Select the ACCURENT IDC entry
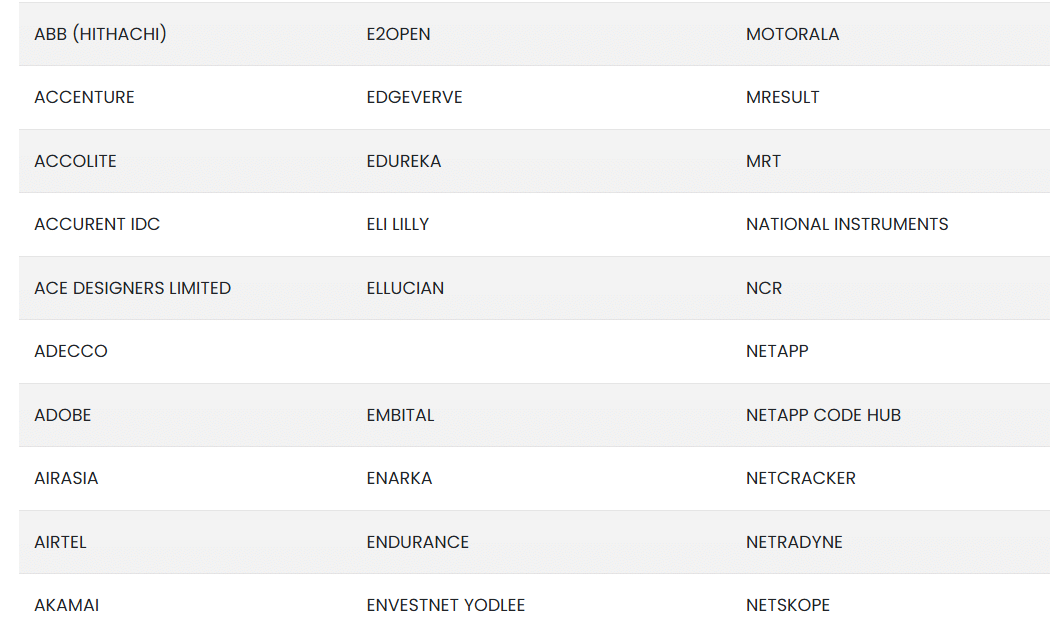Screen dimensions: 1063x628 click(97, 224)
